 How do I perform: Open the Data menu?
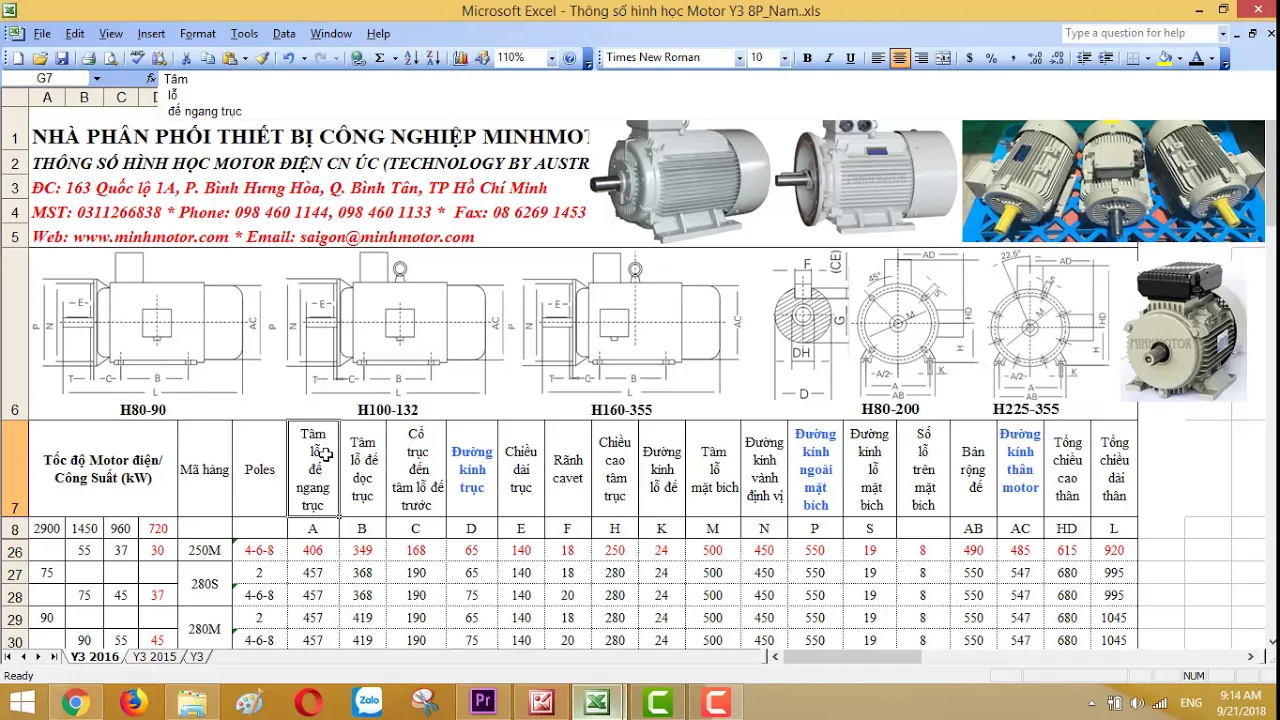coord(284,34)
